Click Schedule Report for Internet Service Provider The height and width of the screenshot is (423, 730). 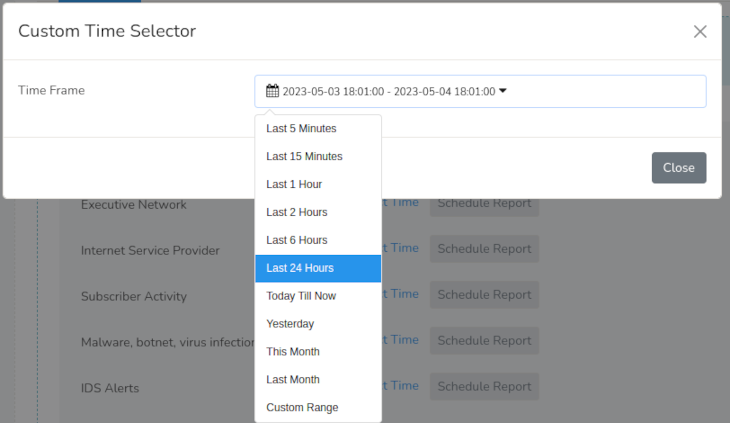coord(484,248)
